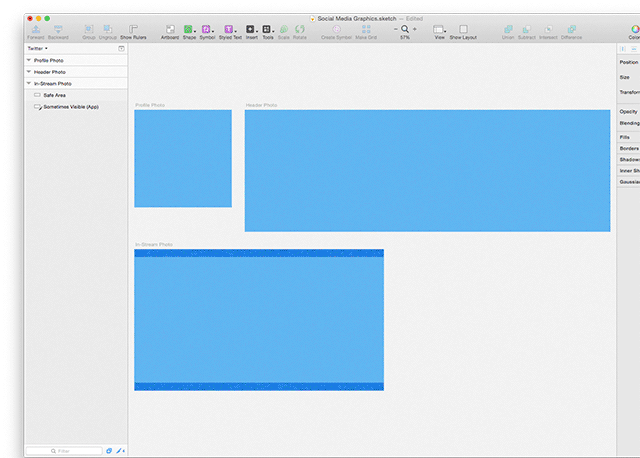Collapse the Profile Photo artboard group
The width and height of the screenshot is (640, 458).
(29, 60)
